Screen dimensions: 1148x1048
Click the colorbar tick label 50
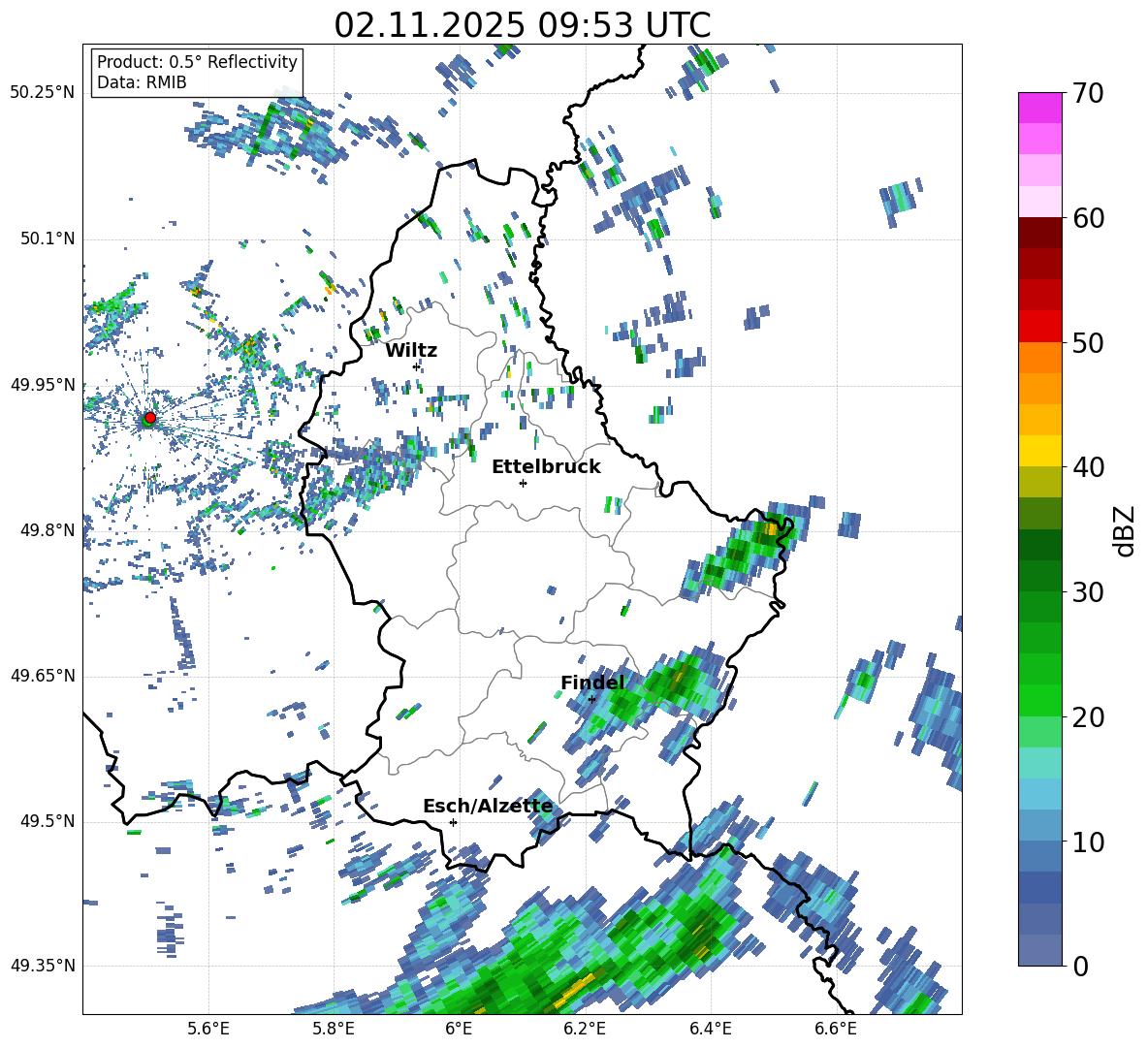click(1088, 342)
